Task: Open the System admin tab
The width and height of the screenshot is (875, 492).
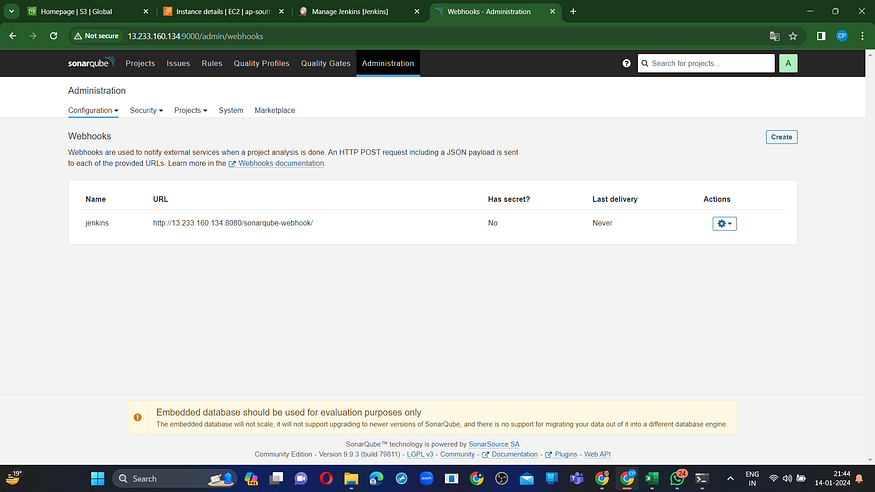Action: coord(230,110)
